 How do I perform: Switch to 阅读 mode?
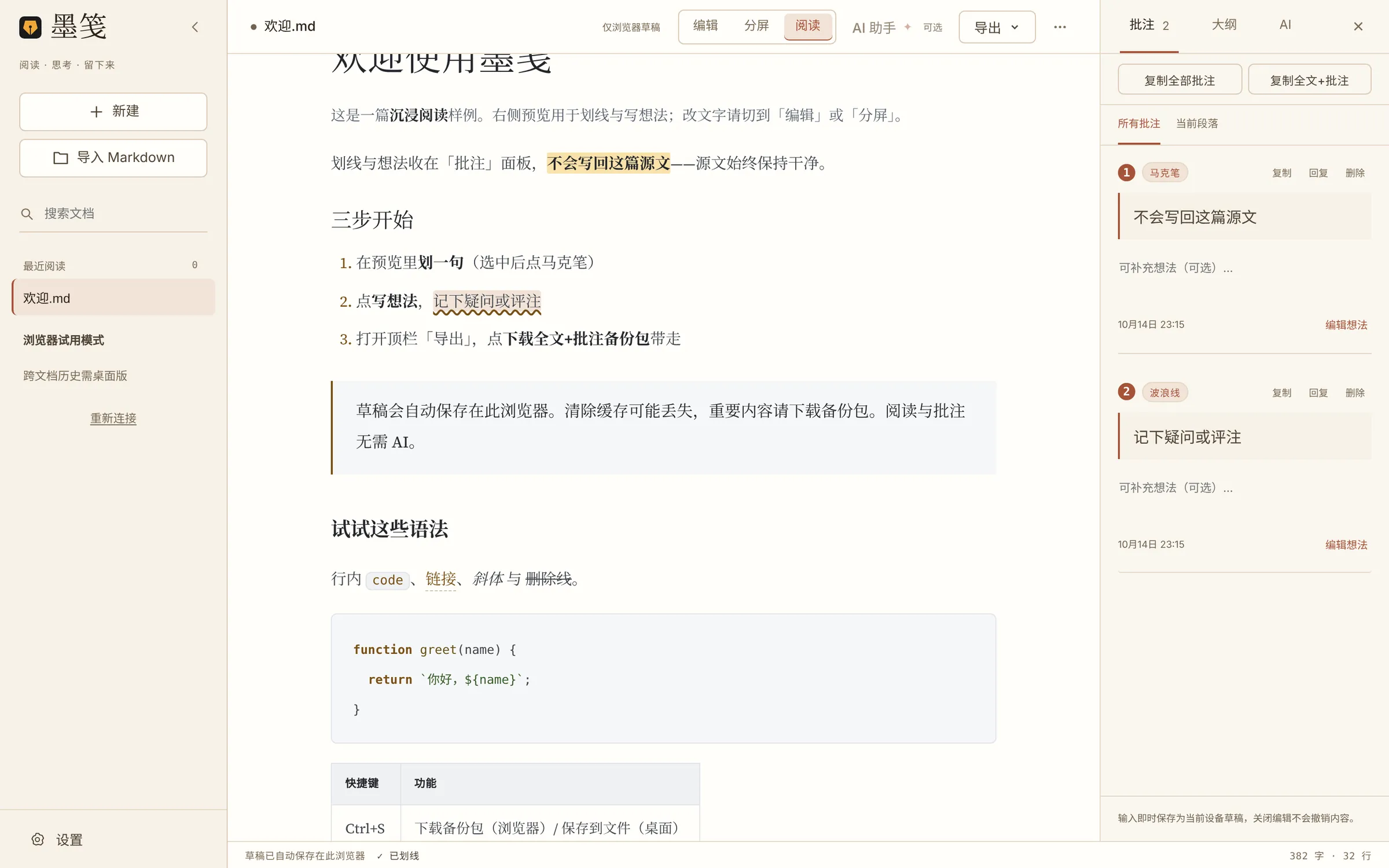click(807, 26)
